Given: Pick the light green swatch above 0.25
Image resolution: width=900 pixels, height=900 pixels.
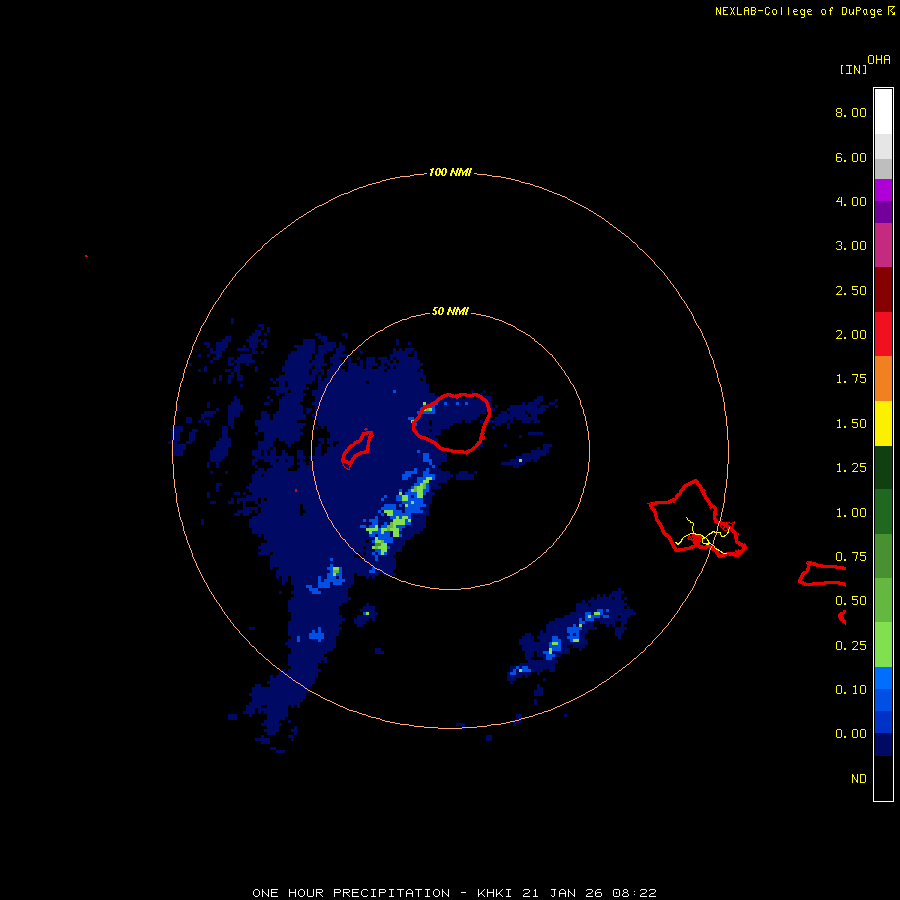Looking at the screenshot, I should click(883, 645).
